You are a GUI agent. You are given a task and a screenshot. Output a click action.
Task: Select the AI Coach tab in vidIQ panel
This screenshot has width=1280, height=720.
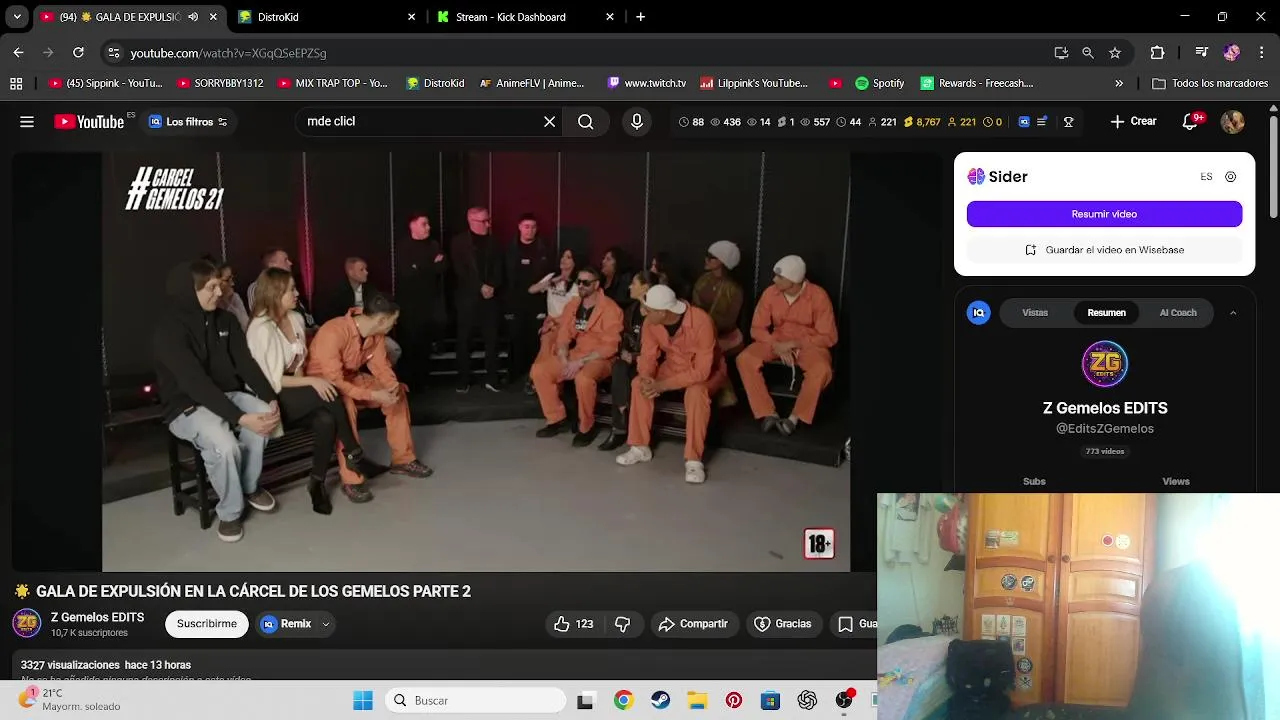click(1178, 313)
